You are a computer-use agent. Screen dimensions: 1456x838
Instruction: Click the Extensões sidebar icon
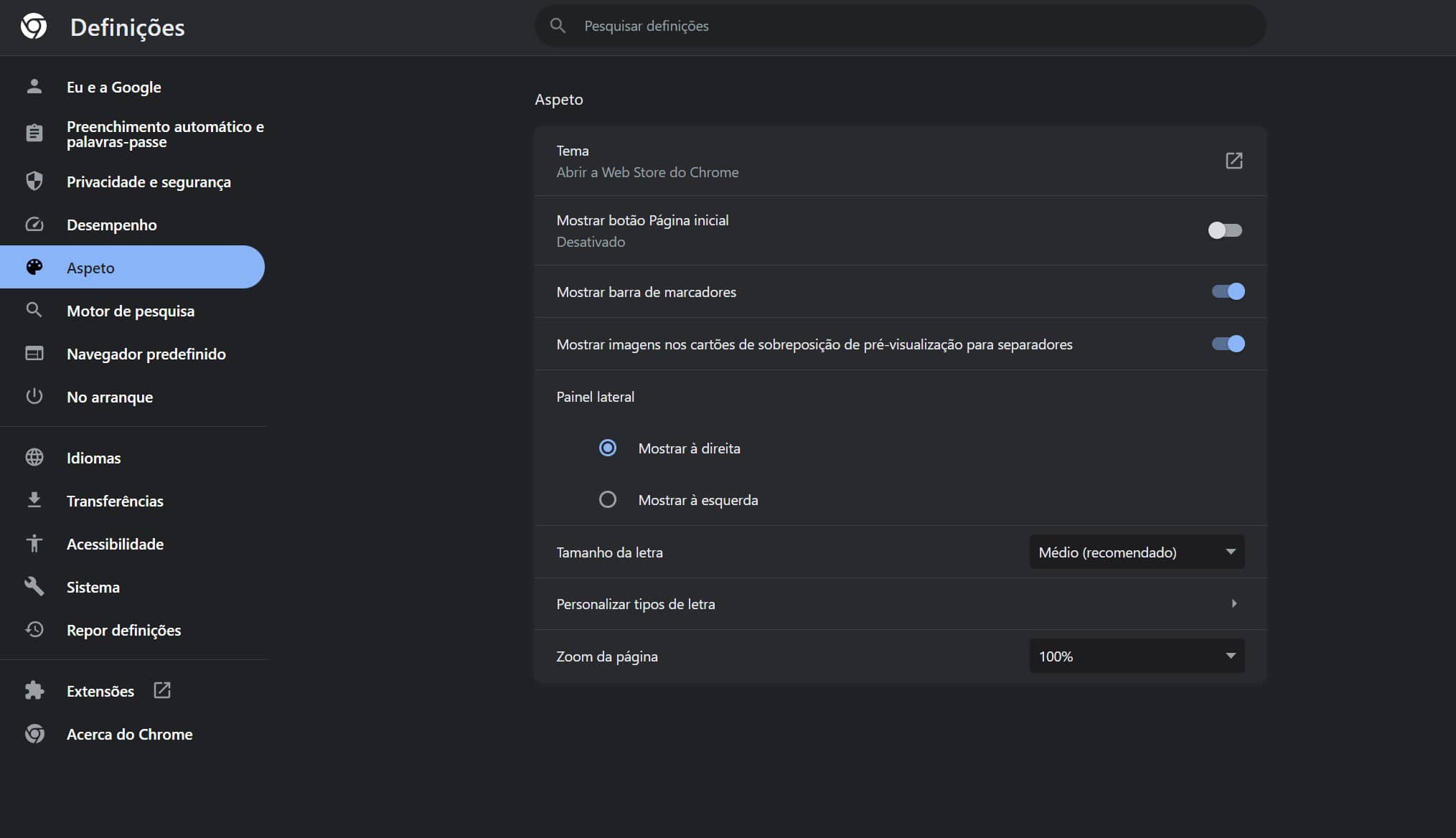click(34, 691)
